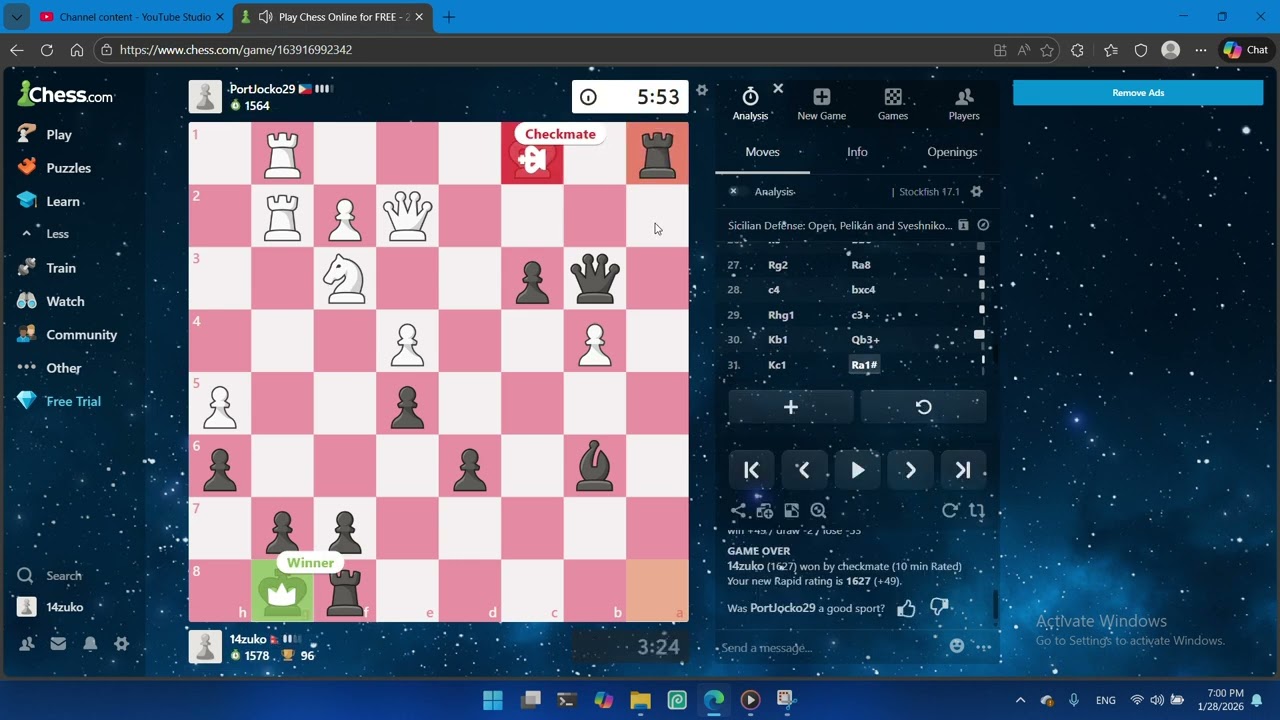Open the Community section
The width and height of the screenshot is (1280, 720).
67,335
